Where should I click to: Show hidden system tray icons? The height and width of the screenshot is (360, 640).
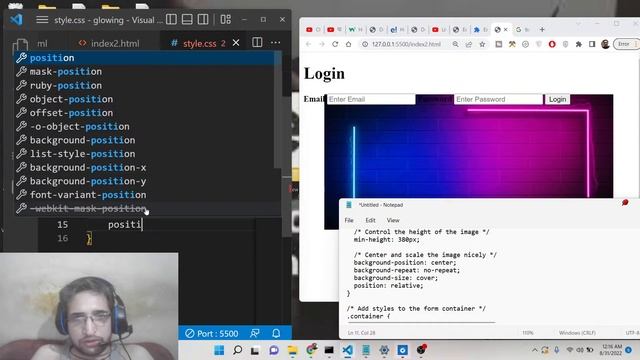(534, 350)
